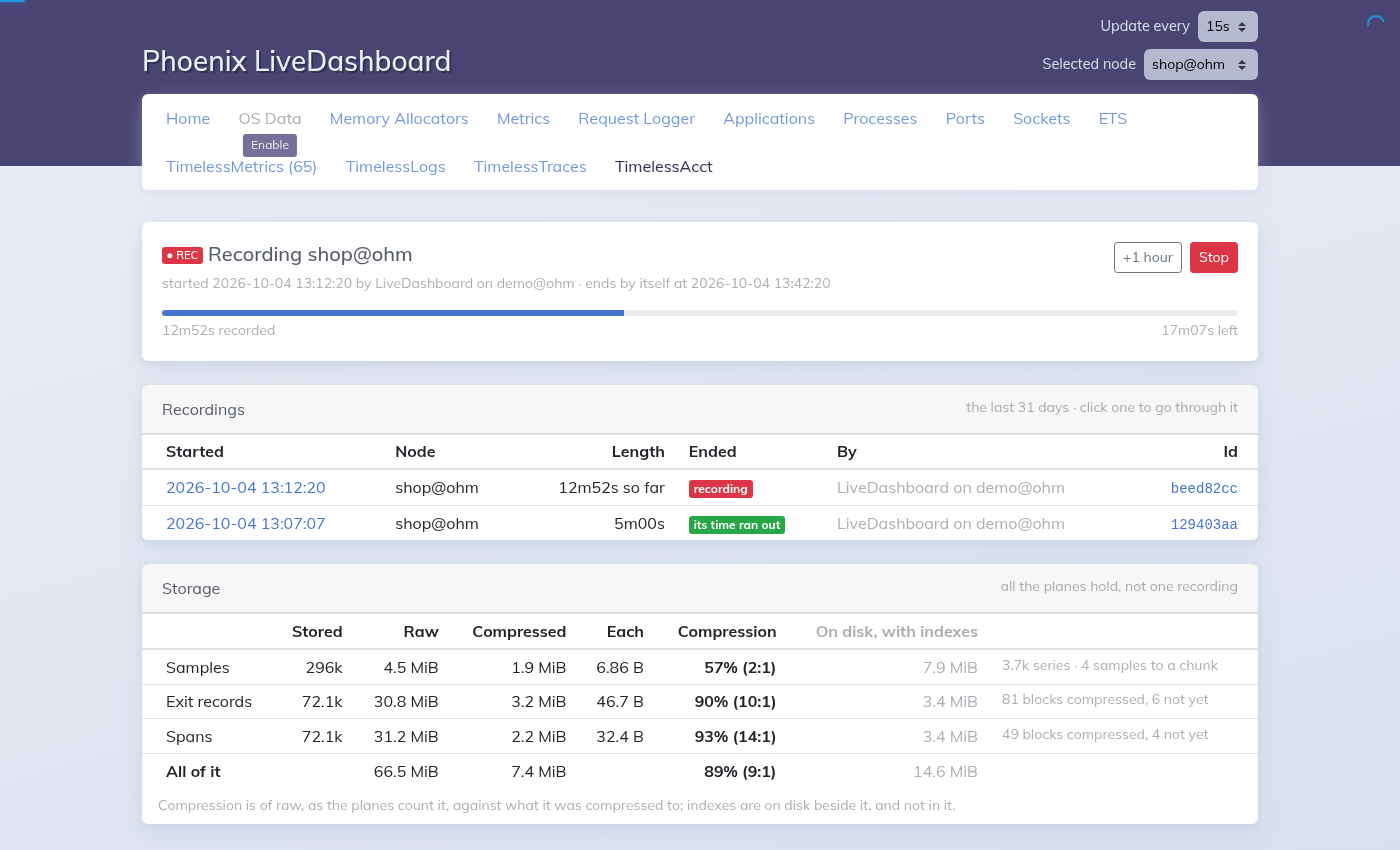Screen dimensions: 1400x850
Task: Click the red REC badge
Action: tap(182, 255)
